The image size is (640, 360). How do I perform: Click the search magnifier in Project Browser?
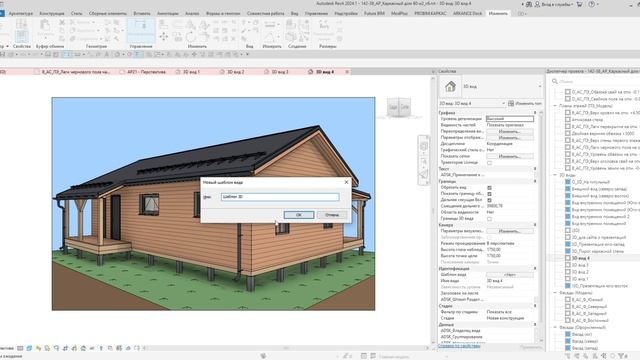[555, 81]
